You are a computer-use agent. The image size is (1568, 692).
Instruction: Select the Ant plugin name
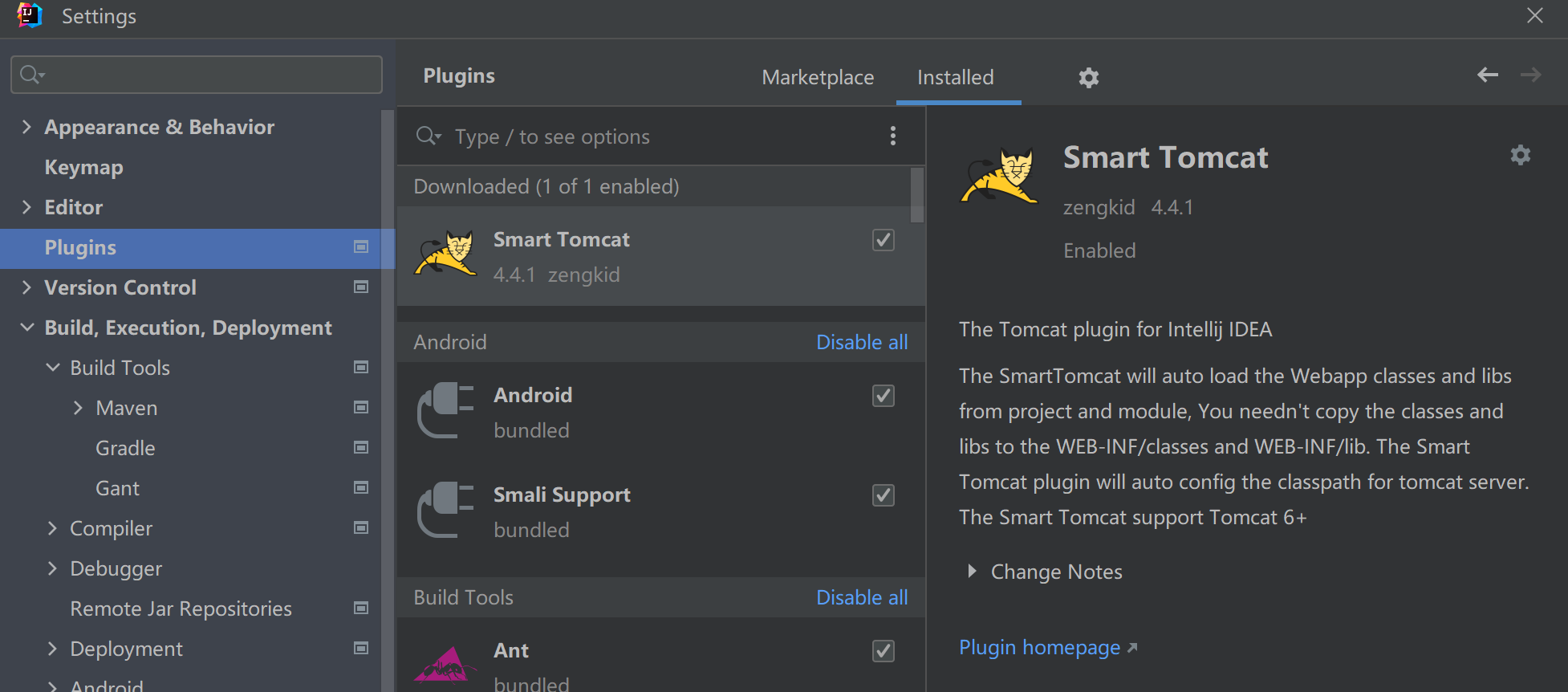(511, 650)
